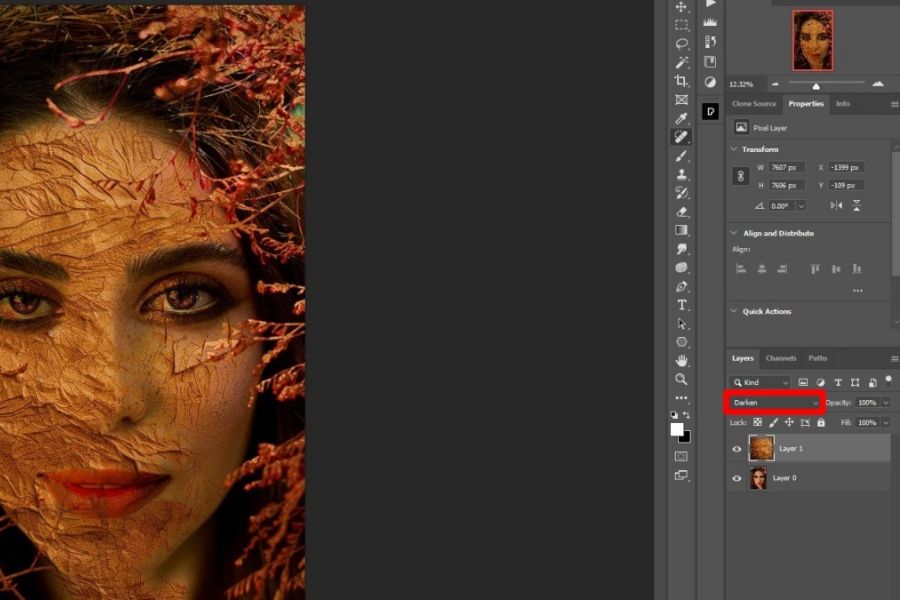Pick the Eyedropper tool
This screenshot has height=600, width=900.
[682, 119]
